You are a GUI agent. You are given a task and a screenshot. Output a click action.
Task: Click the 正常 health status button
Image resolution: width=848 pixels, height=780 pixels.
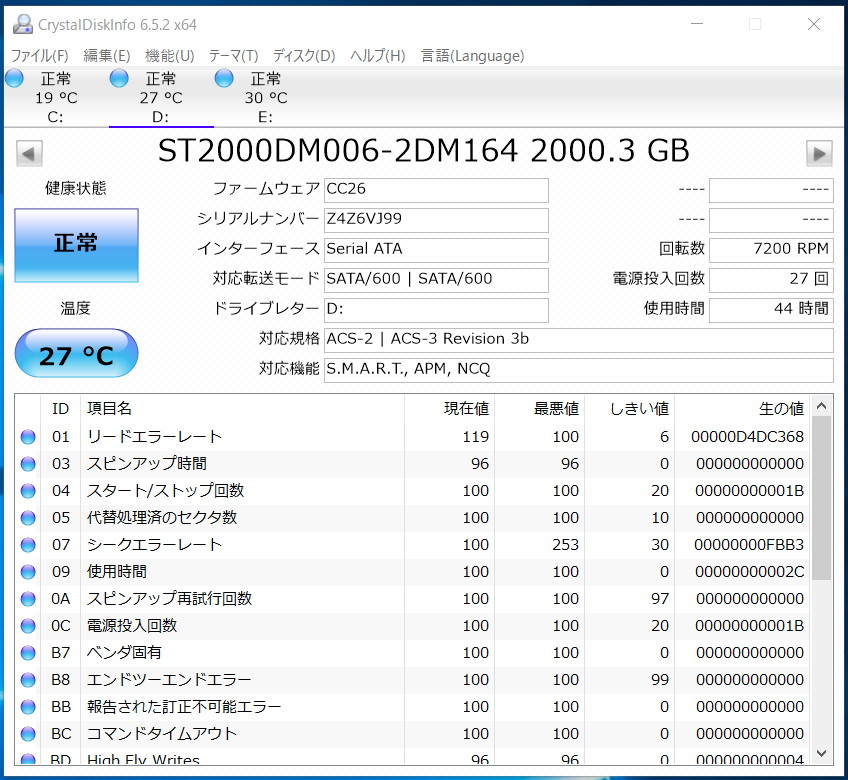[x=76, y=245]
